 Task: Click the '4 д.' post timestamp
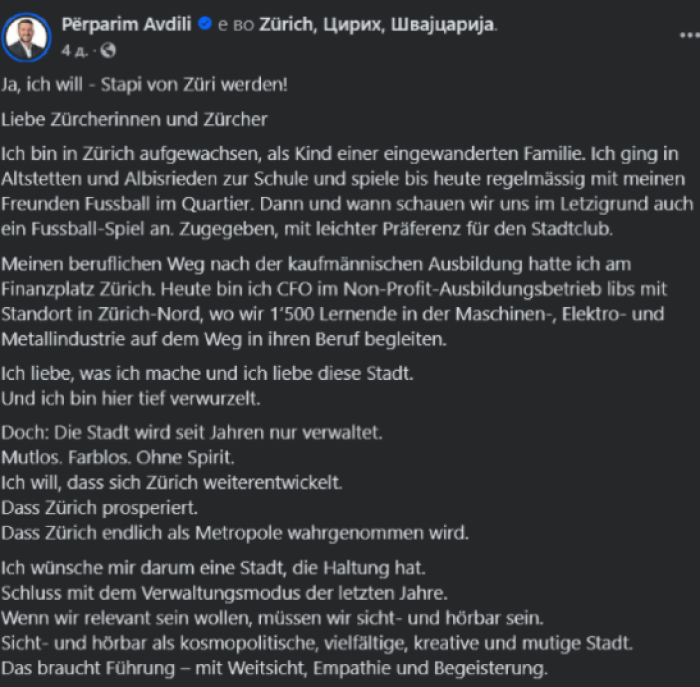(74, 50)
